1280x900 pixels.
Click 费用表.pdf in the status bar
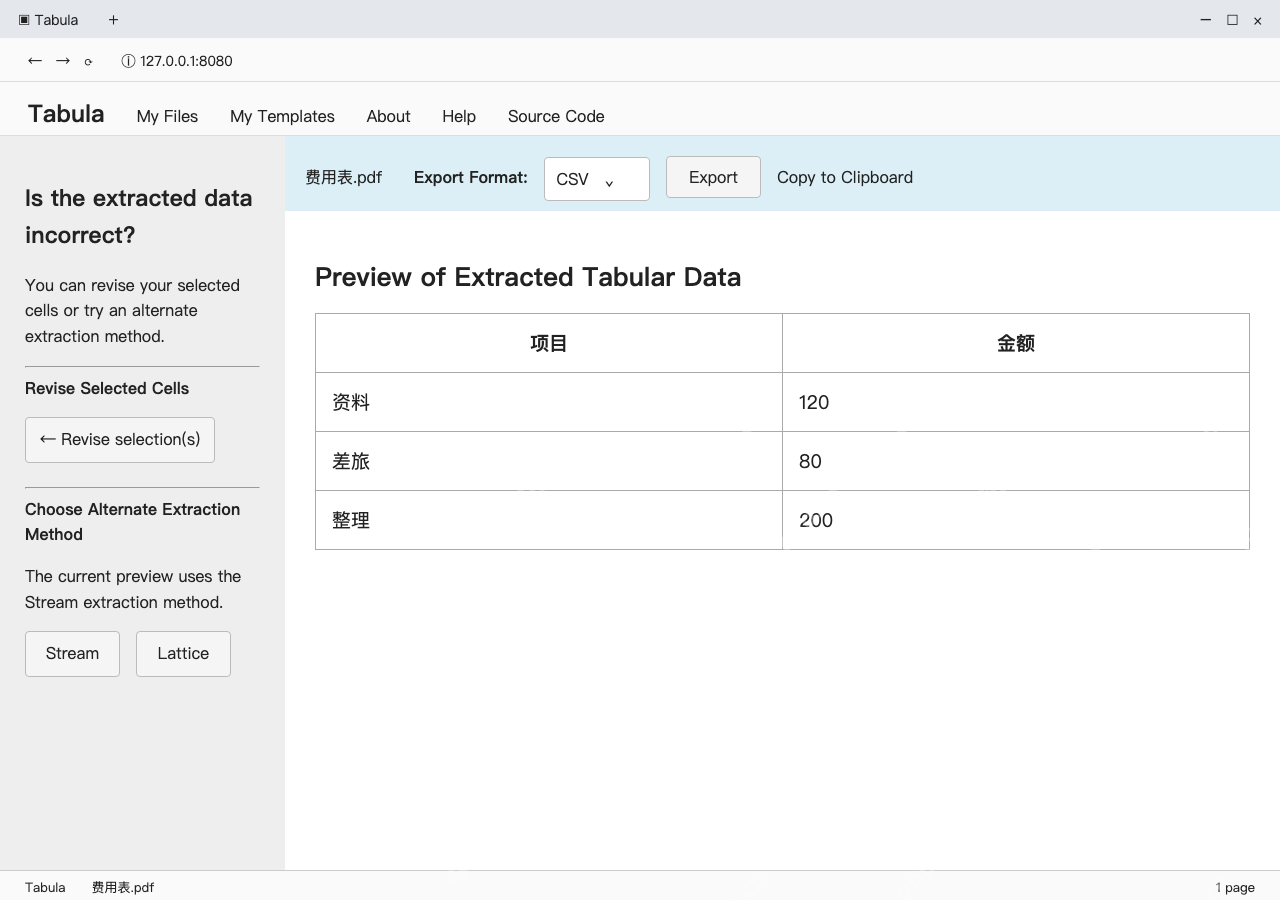coord(123,887)
